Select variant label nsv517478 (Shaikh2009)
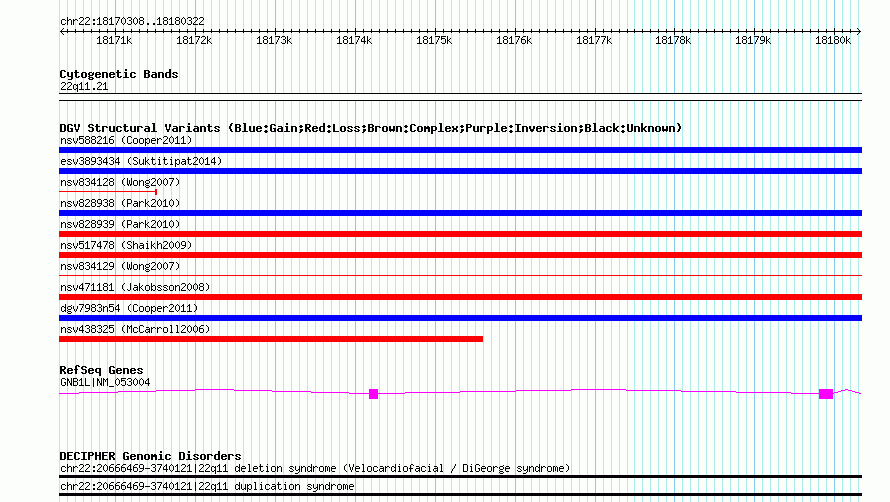Screen dimensions: 890x502 point(126,245)
